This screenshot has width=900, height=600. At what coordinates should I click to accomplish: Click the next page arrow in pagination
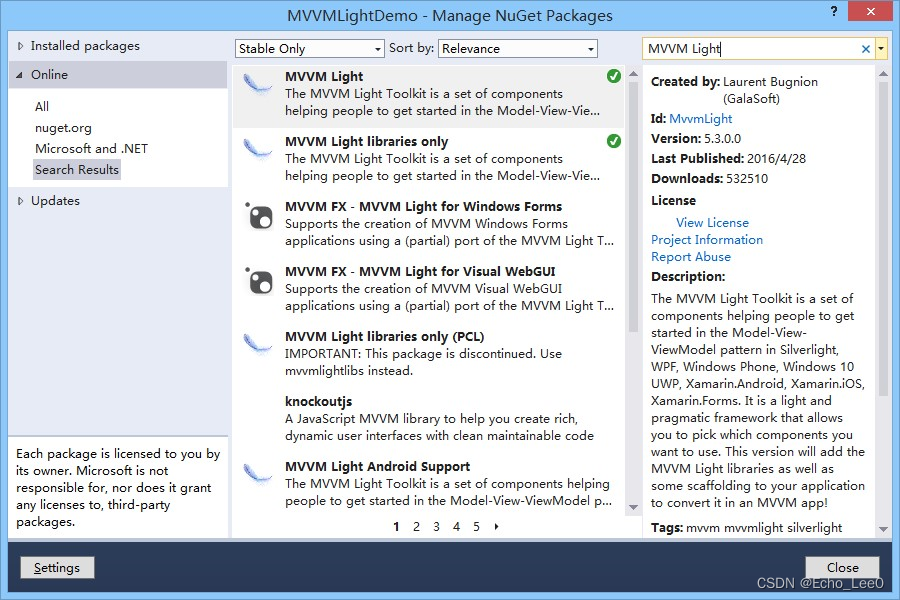(x=496, y=527)
